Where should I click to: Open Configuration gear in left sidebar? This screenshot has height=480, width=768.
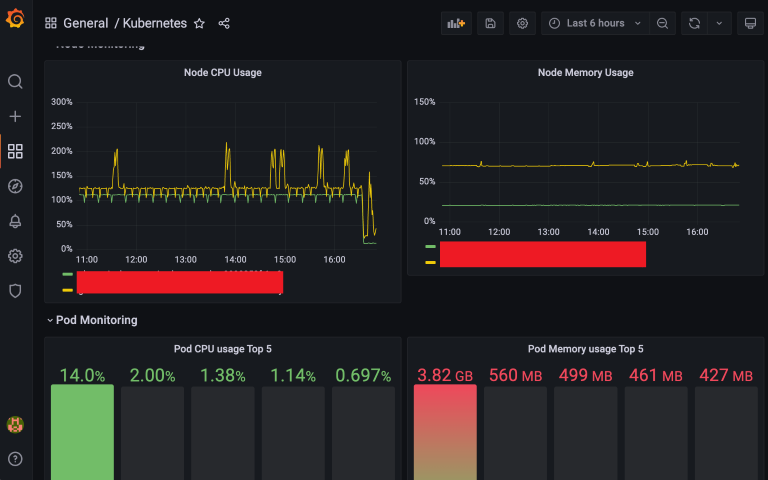(15, 256)
